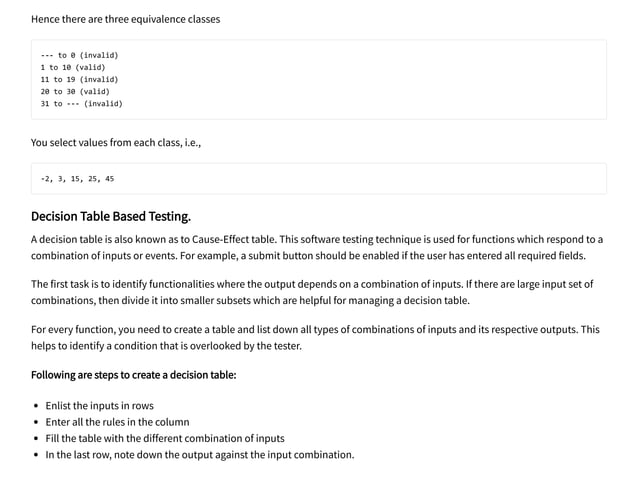
Task: Select 'Enter all the rules in the column'
Action: click(x=117, y=422)
